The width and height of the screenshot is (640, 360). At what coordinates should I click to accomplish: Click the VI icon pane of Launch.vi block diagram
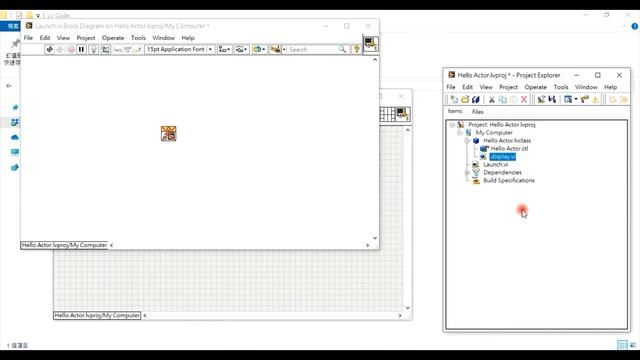point(371,44)
